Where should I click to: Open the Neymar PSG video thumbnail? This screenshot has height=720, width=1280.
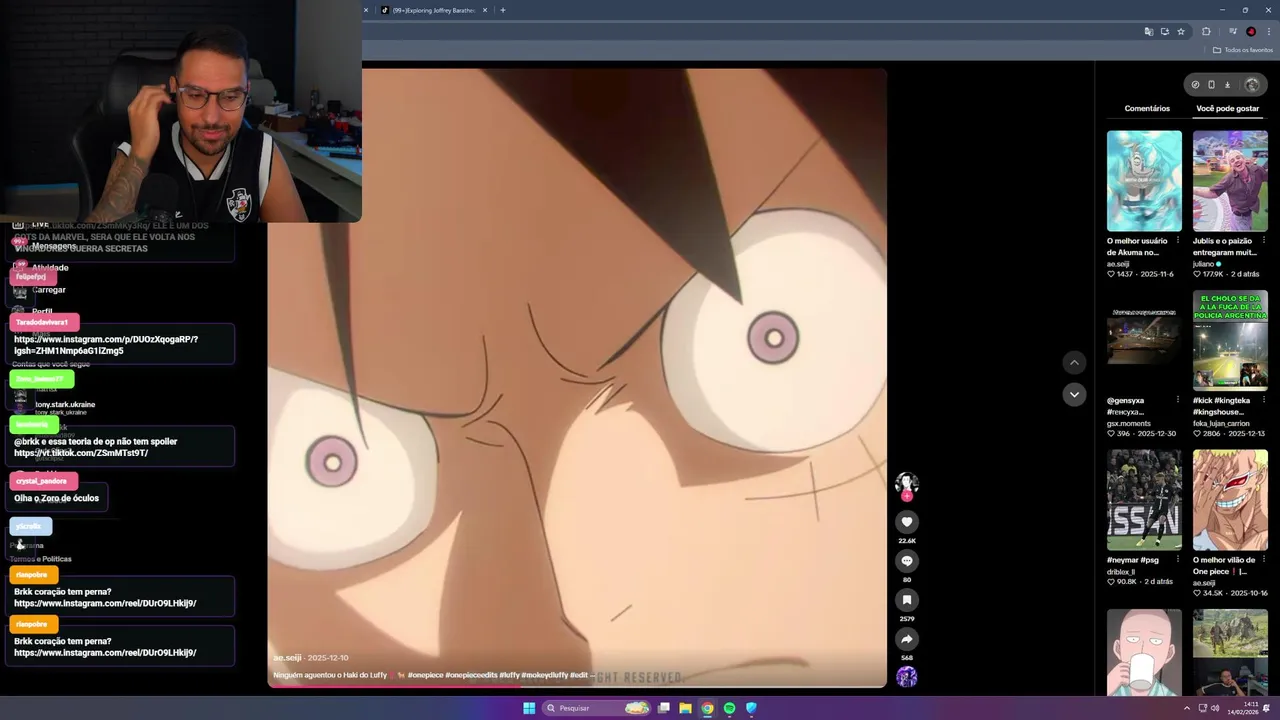click(1144, 500)
